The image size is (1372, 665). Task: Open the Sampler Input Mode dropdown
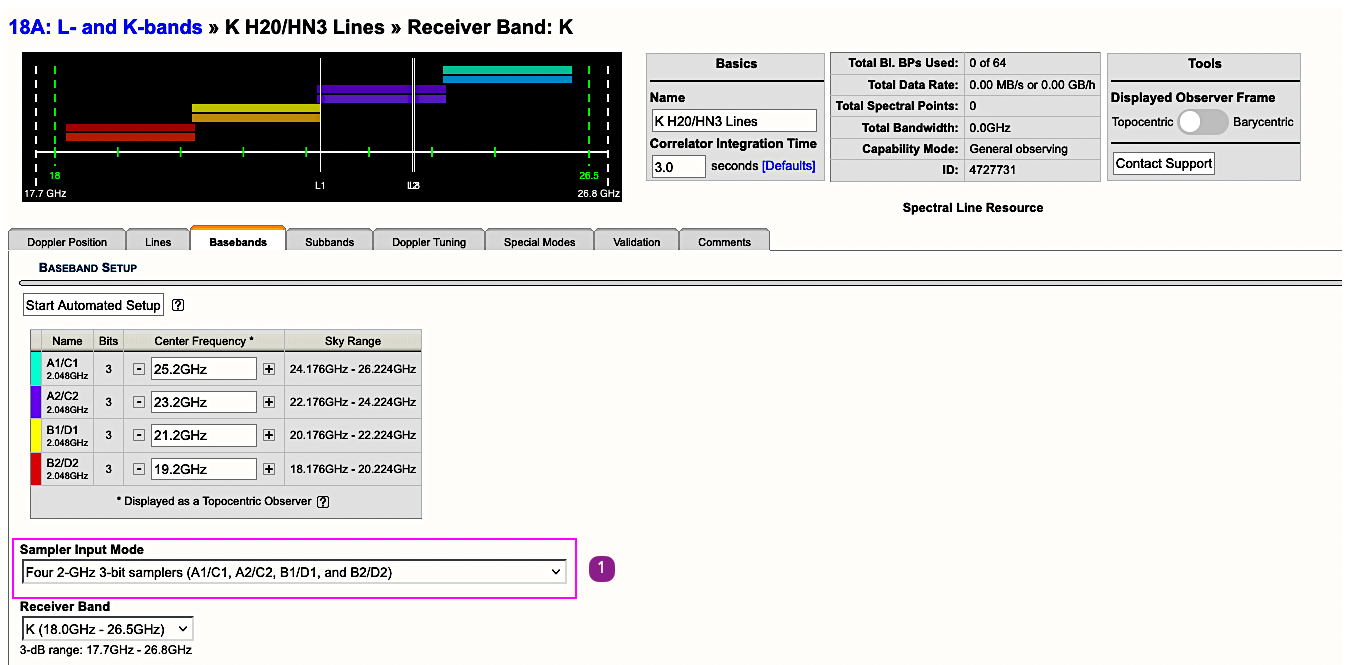pos(293,572)
